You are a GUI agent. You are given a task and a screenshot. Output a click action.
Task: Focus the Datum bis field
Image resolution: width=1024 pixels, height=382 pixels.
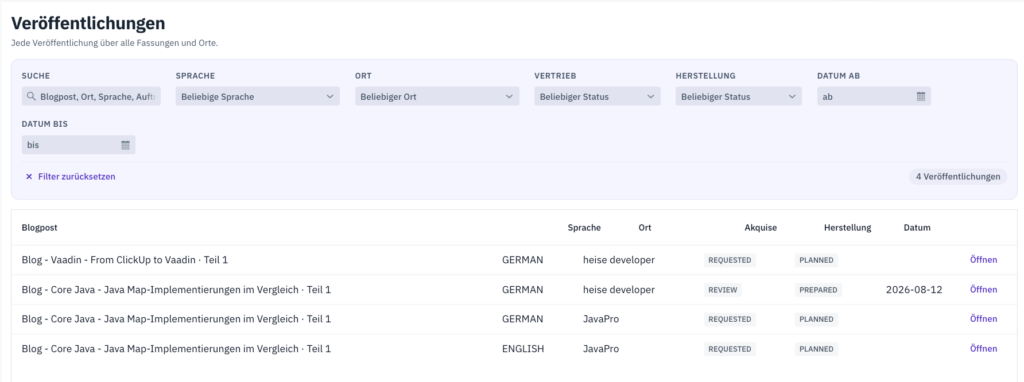tap(78, 145)
